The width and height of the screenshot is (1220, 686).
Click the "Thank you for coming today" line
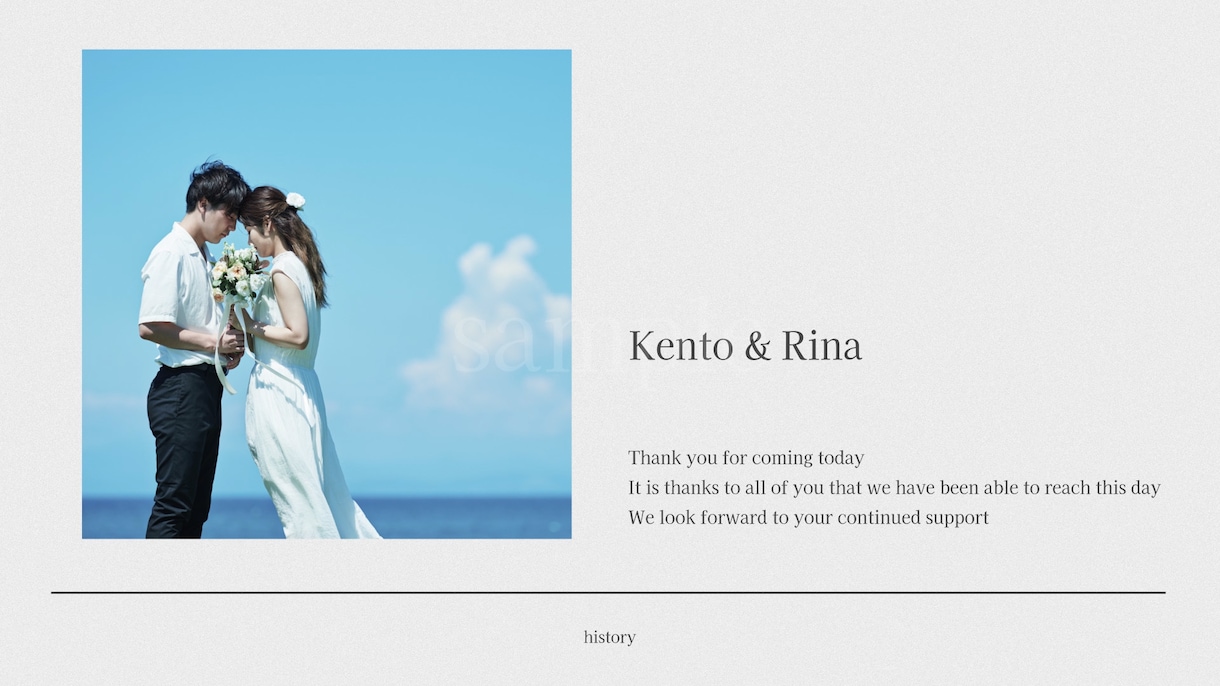(x=746, y=458)
